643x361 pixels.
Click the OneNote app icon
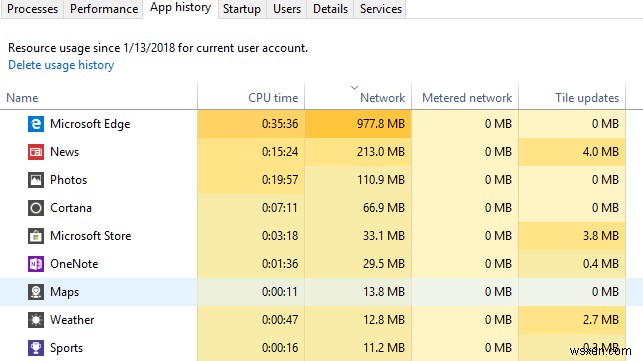pyautogui.click(x=36, y=264)
